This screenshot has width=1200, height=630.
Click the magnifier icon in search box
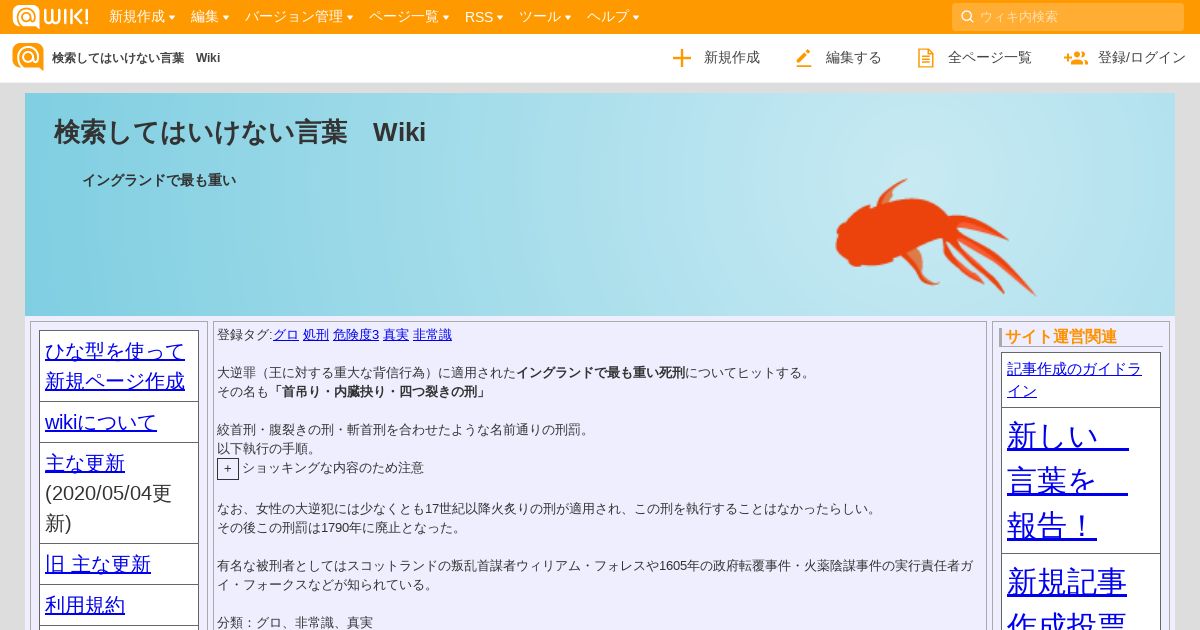(967, 17)
